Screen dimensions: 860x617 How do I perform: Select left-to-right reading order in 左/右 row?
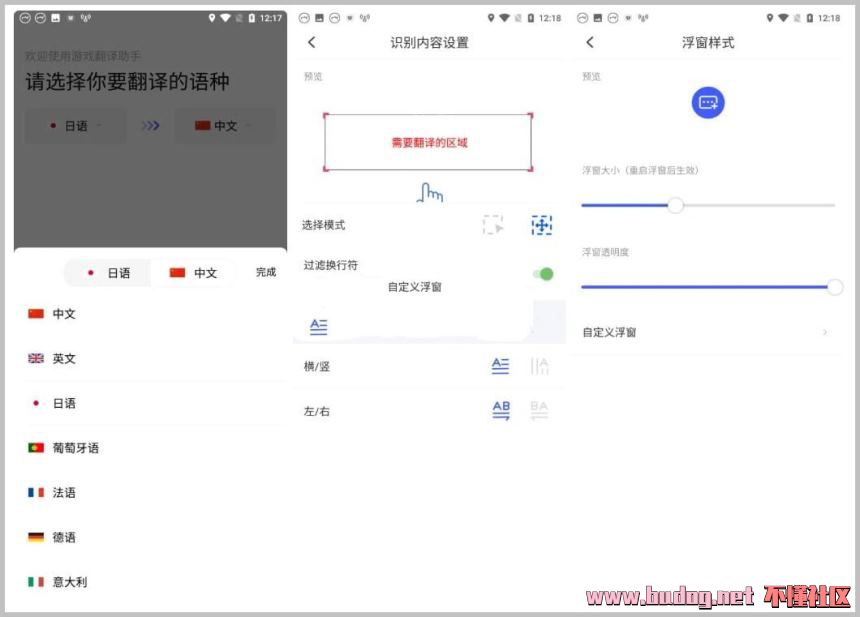click(501, 410)
